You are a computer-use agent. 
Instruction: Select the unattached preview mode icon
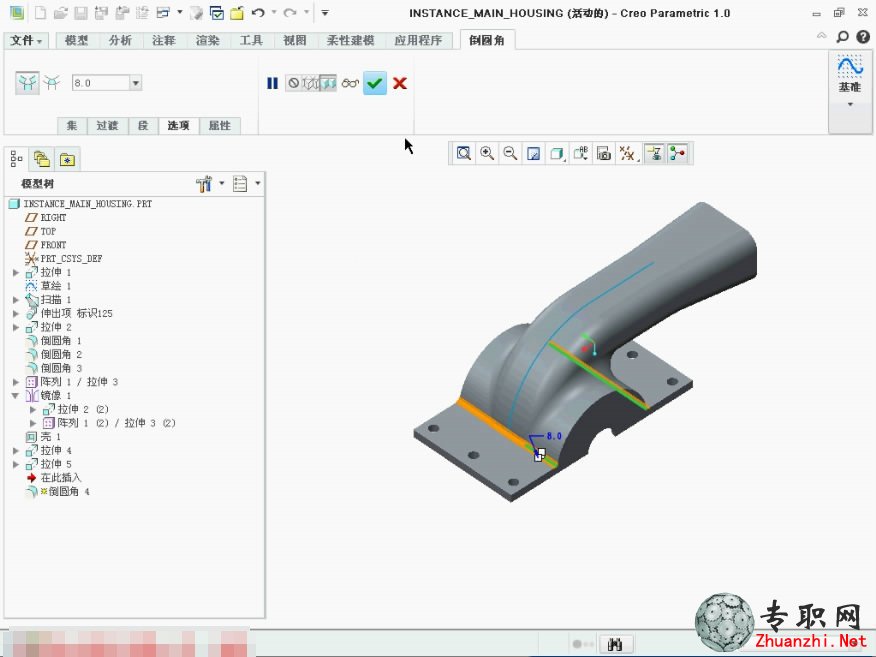click(x=311, y=83)
